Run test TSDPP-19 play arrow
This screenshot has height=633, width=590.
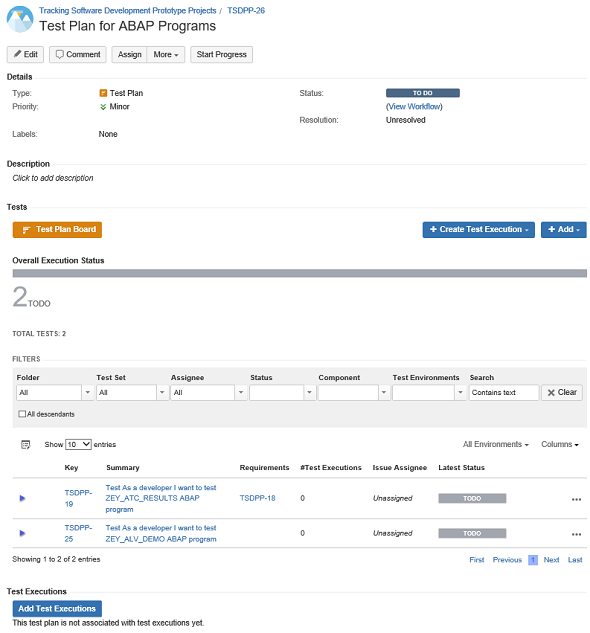pos(22,498)
